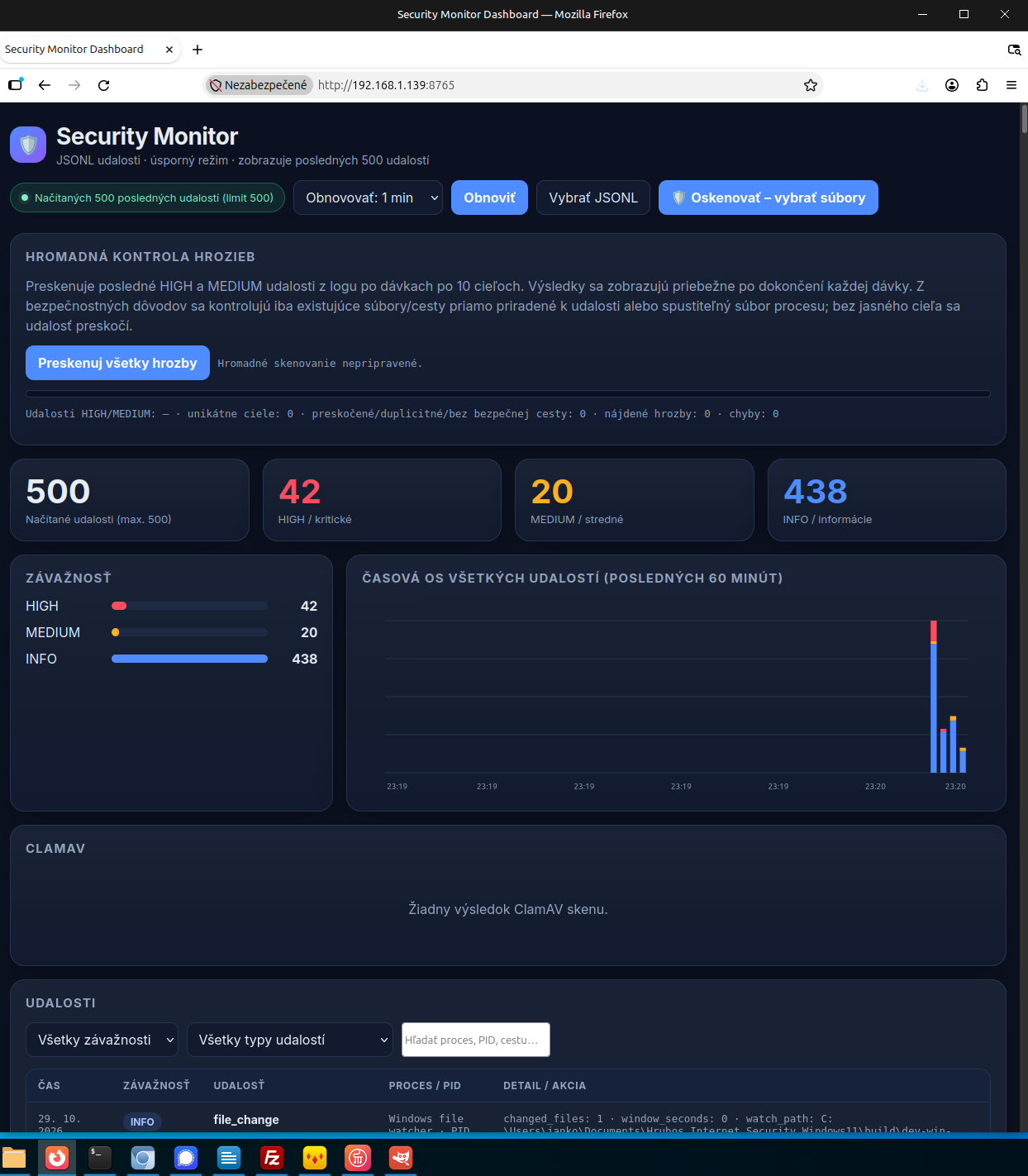The image size is (1028, 1176).
Task: Click the '20' MEDIUM / stredné counter
Action: 552,492
